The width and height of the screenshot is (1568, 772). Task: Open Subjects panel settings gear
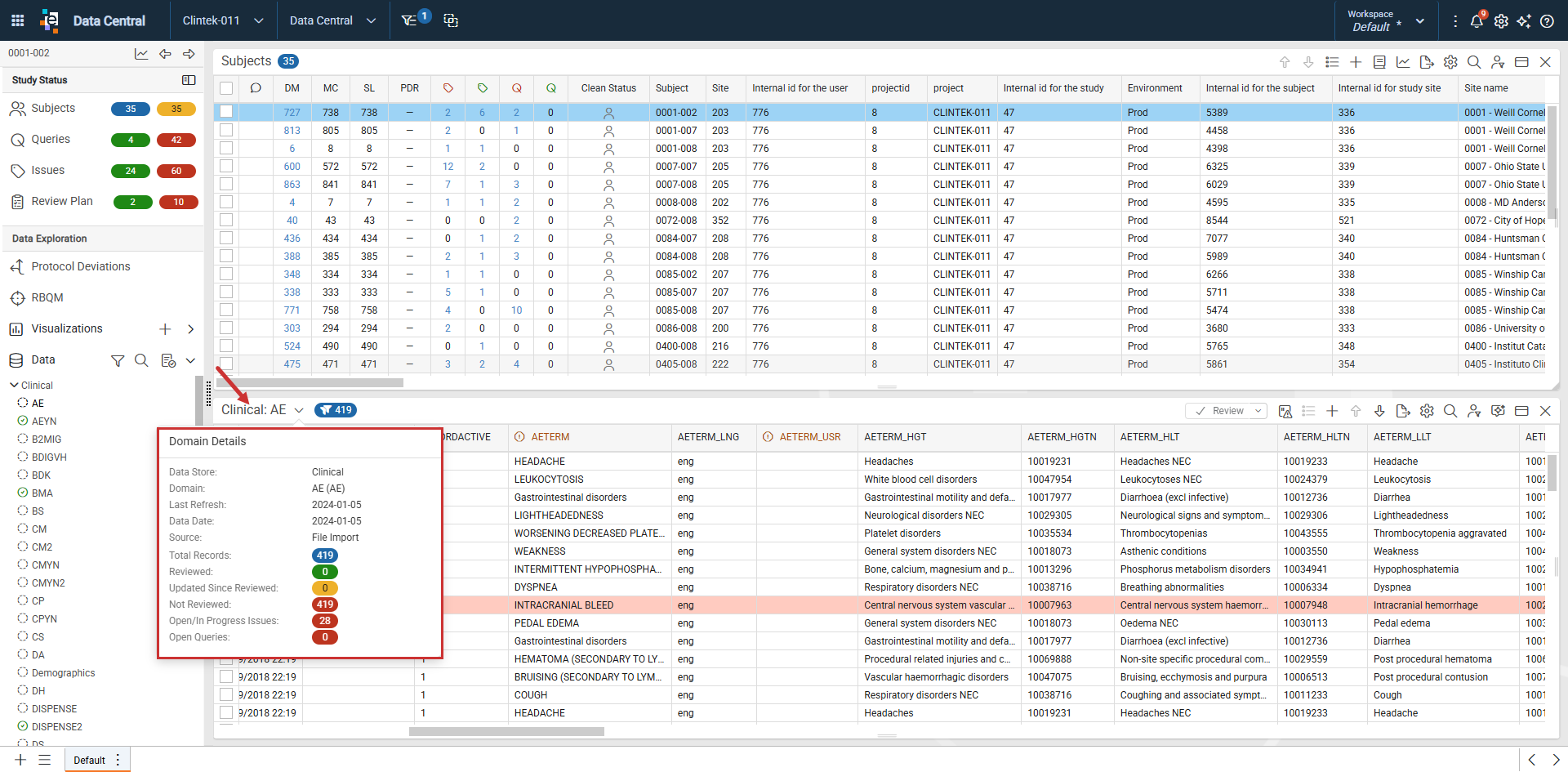(x=1450, y=62)
